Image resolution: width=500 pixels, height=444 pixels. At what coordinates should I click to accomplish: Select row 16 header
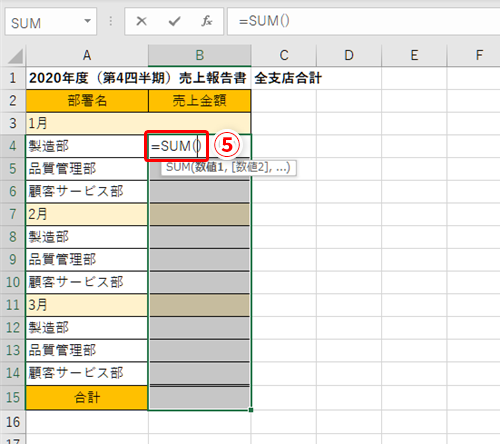(x=13, y=422)
